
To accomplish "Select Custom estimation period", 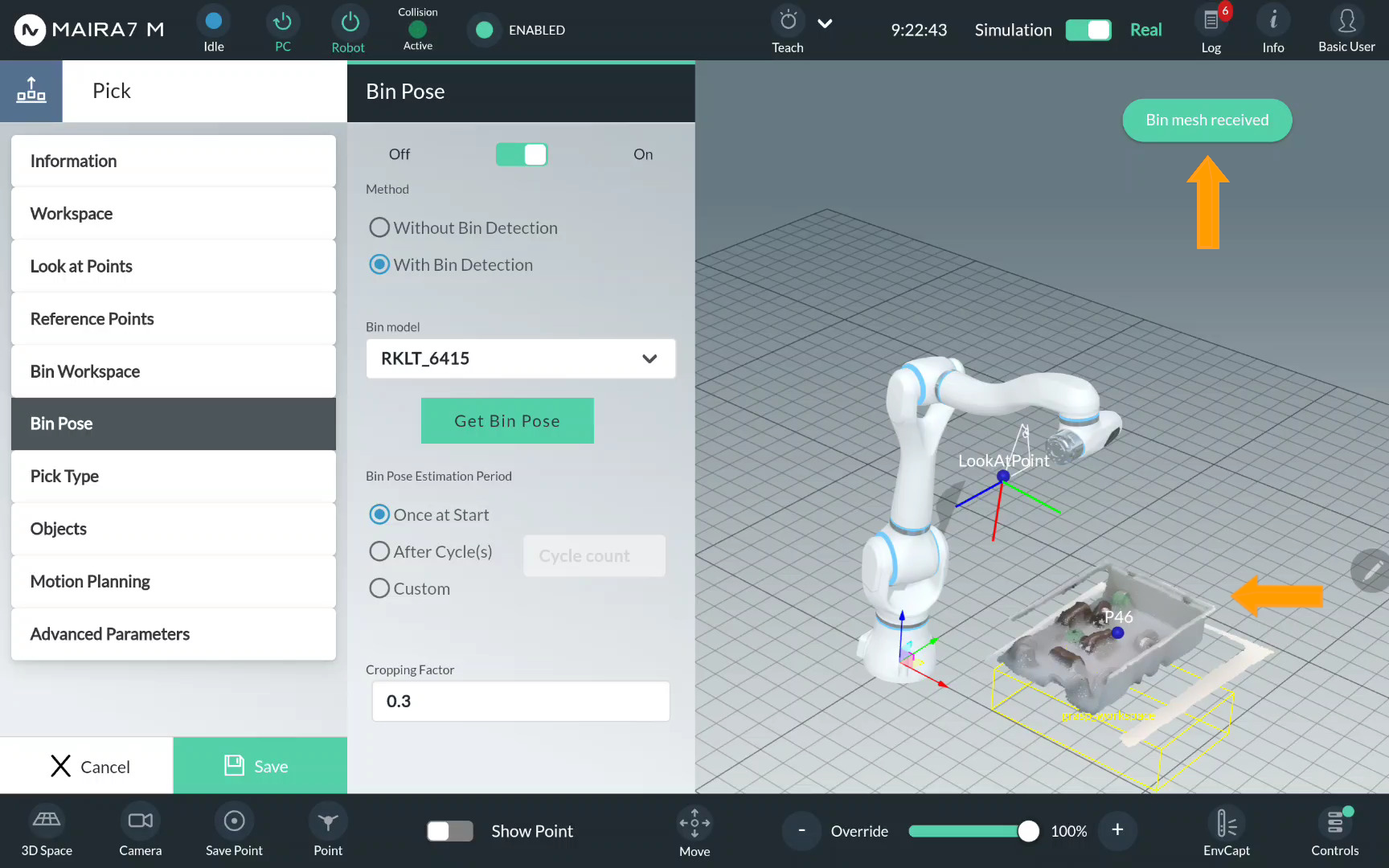I will pos(379,588).
